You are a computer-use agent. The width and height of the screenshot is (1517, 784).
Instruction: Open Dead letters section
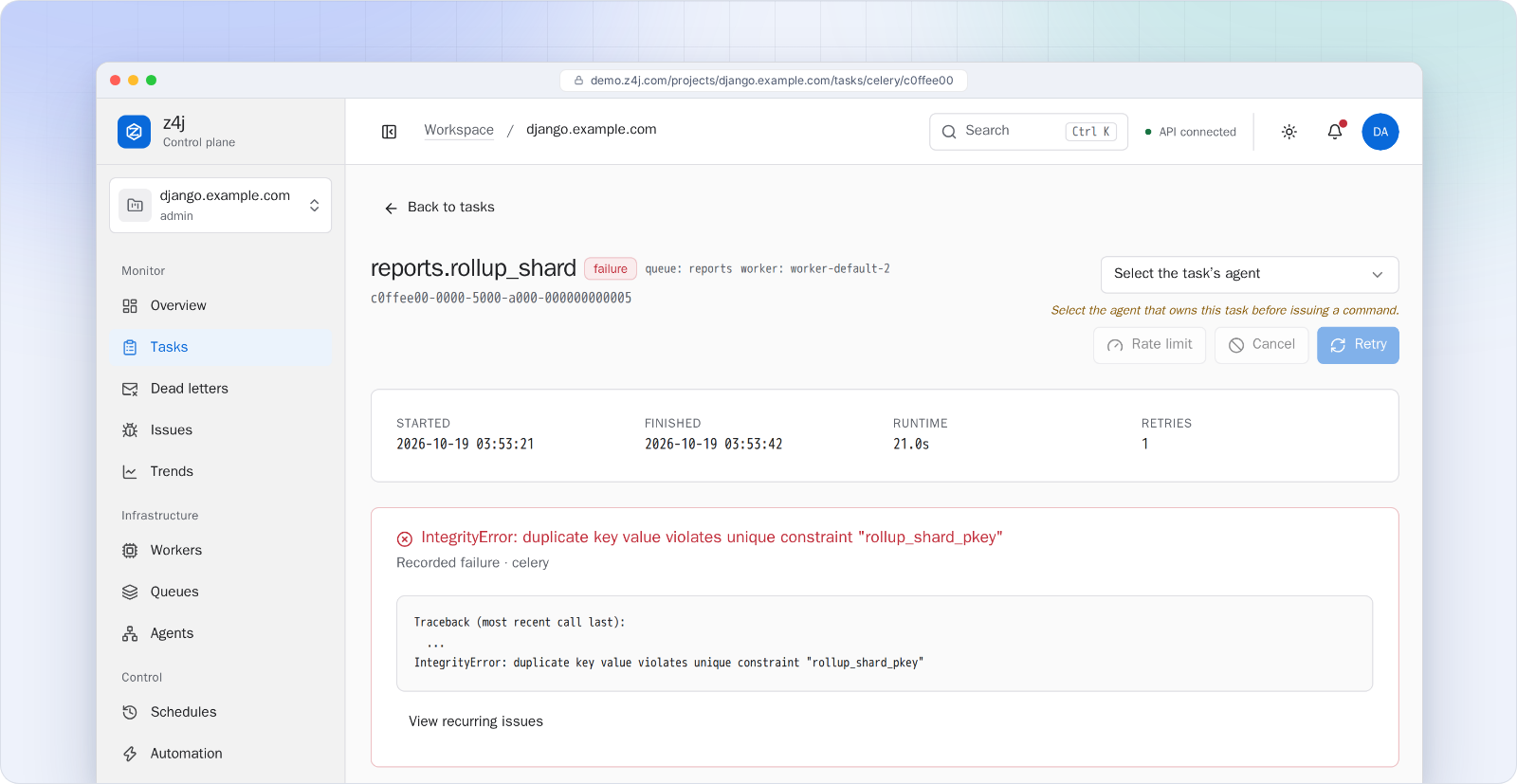pyautogui.click(x=220, y=389)
